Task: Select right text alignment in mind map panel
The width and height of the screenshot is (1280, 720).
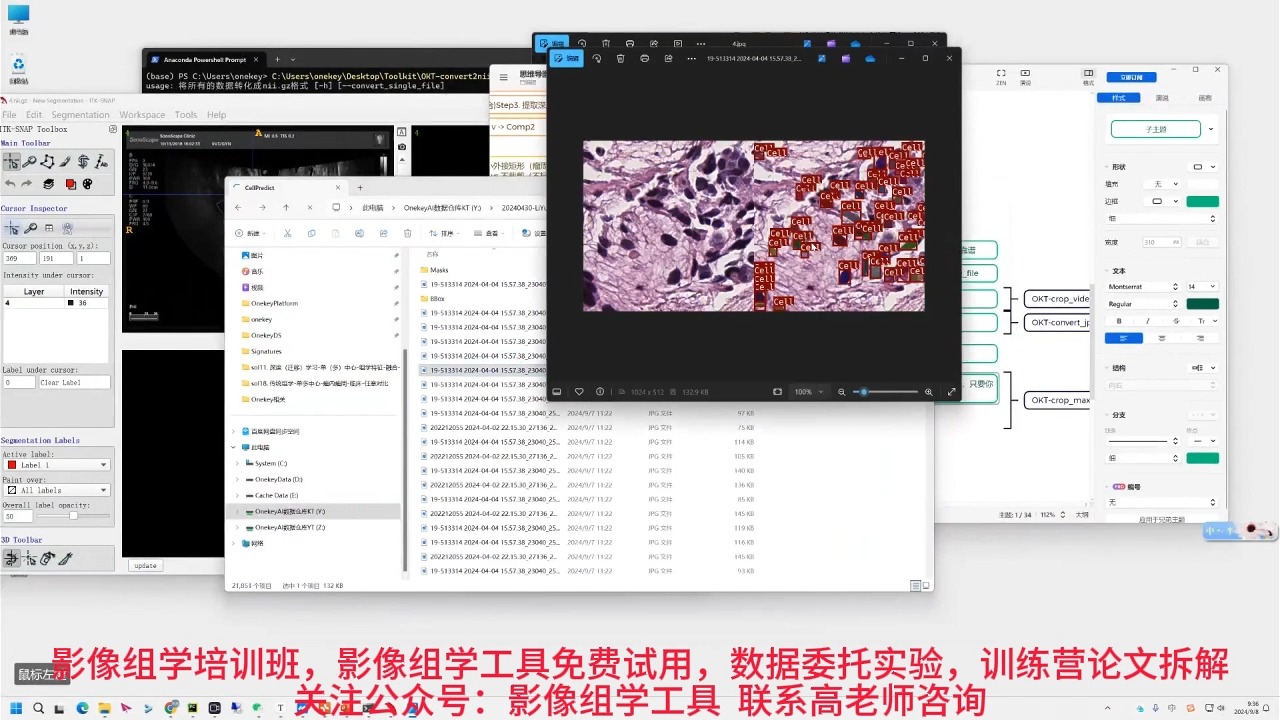Action: 1200,338
